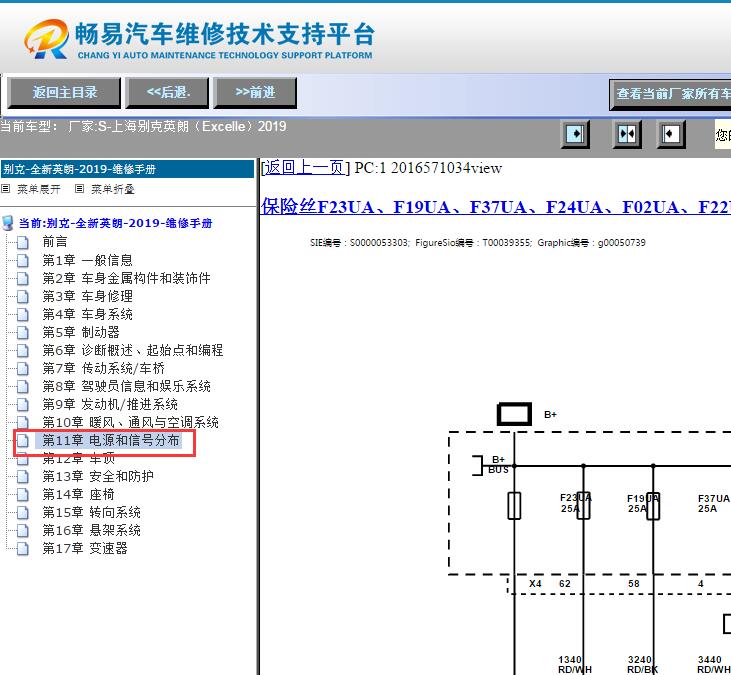Click page icon next to 第3章 车身修理
The width and height of the screenshot is (731, 675).
(23, 296)
